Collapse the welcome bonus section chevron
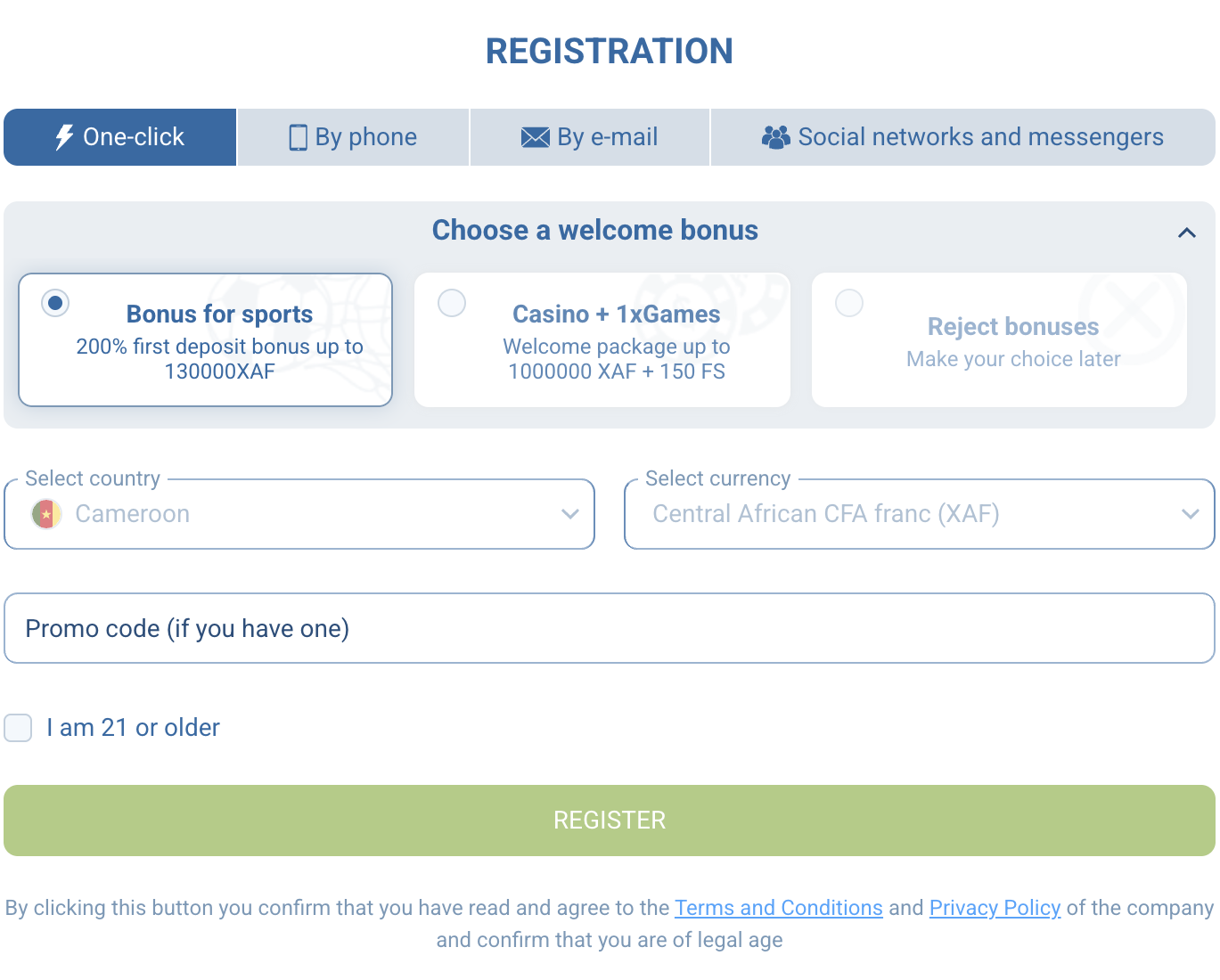The width and height of the screenshot is (1220, 980). coord(1186,233)
